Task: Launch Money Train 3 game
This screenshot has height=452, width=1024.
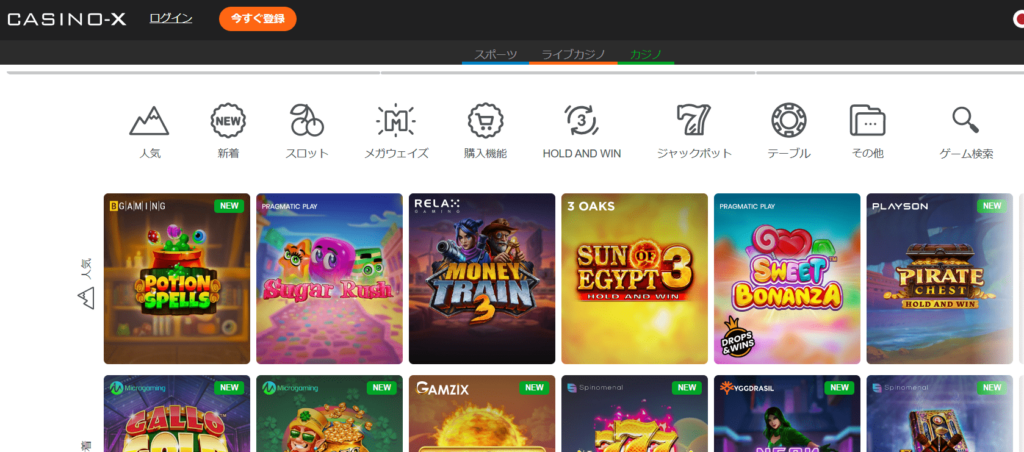Action: [482, 278]
